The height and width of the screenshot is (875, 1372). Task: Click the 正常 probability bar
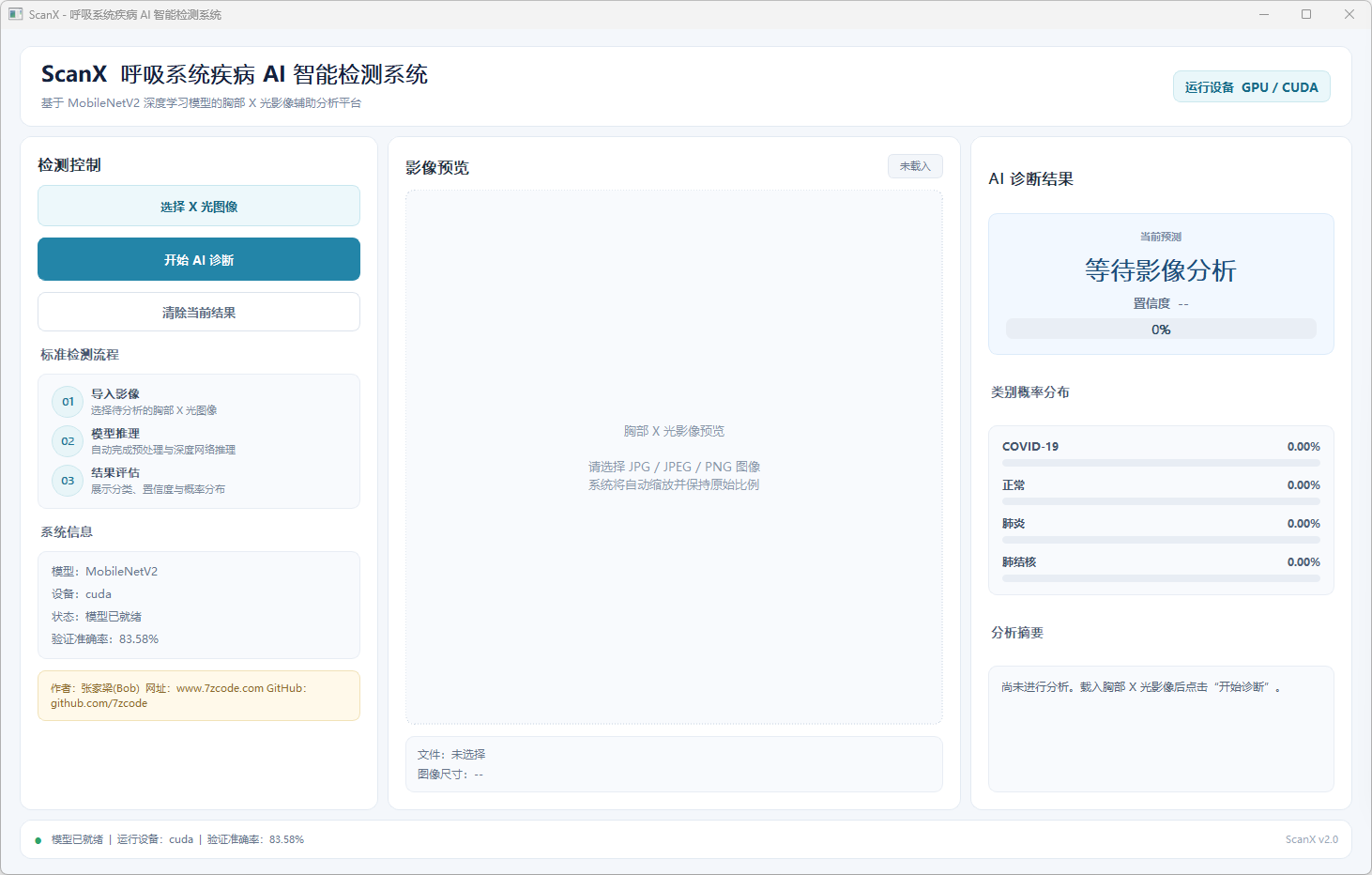[x=1161, y=501]
